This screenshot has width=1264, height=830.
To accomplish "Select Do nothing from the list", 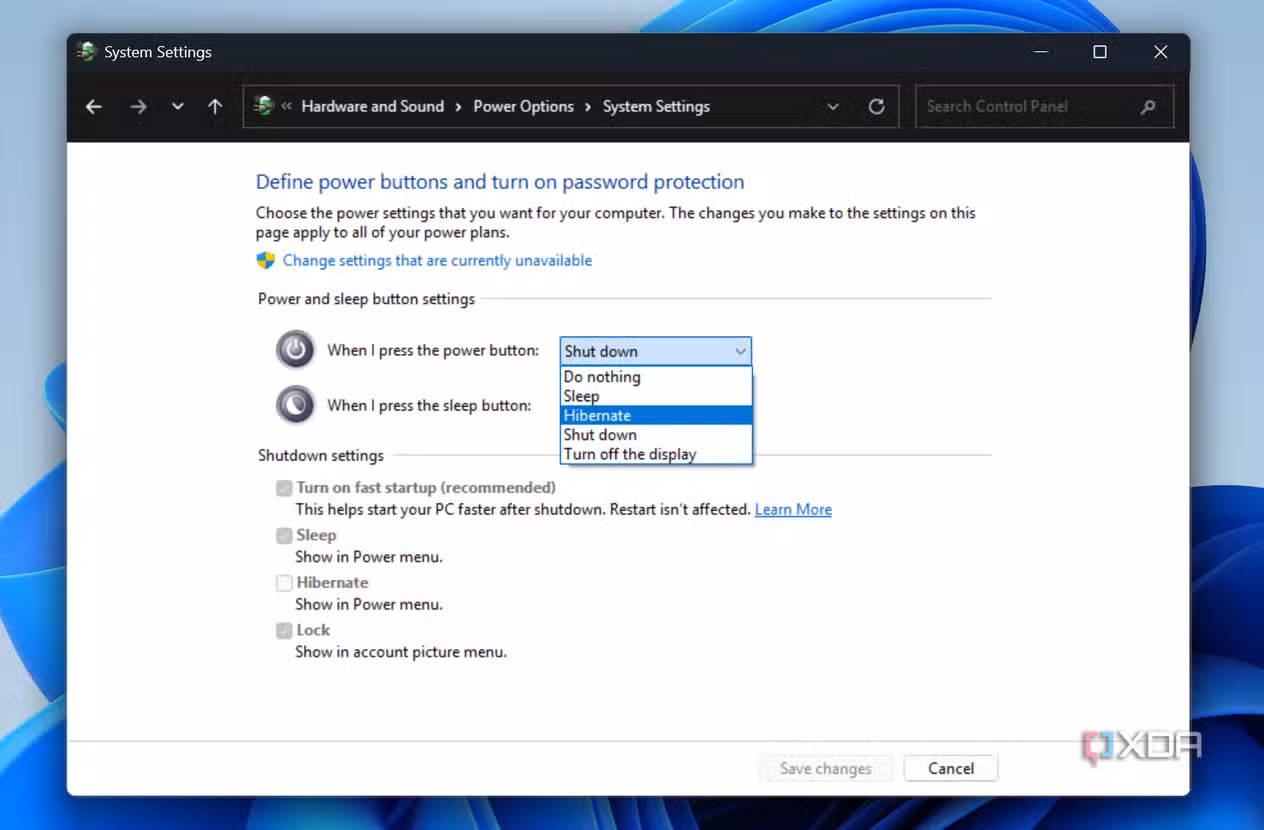I will point(655,377).
